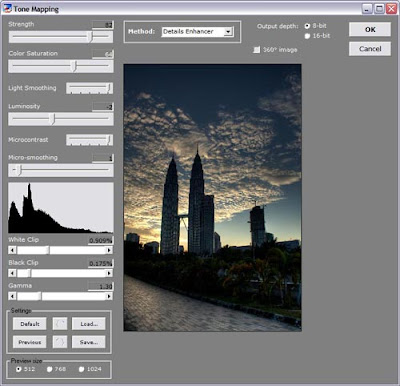The image size is (400, 386).
Task: Enable the 360° image checkbox
Action: tap(256, 50)
